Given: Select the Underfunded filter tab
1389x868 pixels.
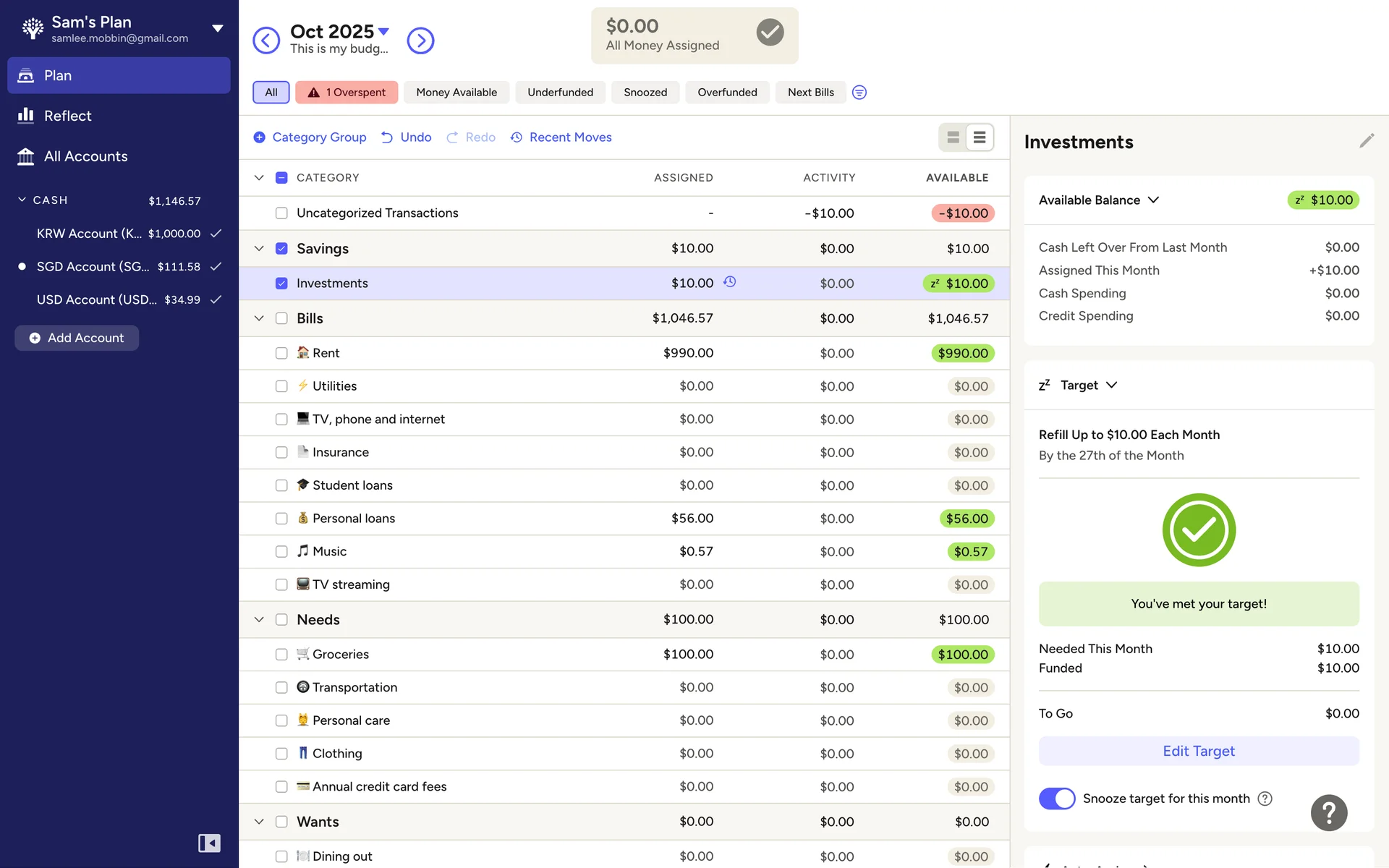Looking at the screenshot, I should click(560, 93).
